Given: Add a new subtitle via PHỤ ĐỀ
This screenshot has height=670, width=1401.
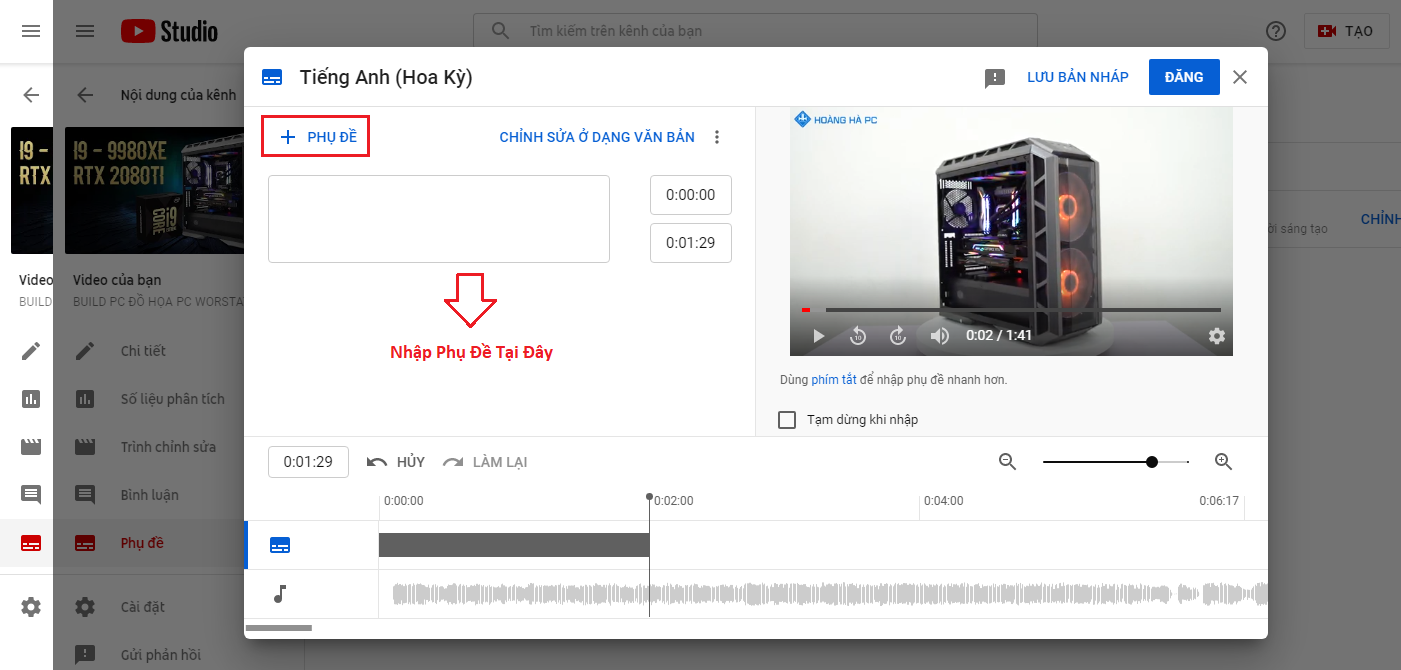Looking at the screenshot, I should tap(315, 136).
